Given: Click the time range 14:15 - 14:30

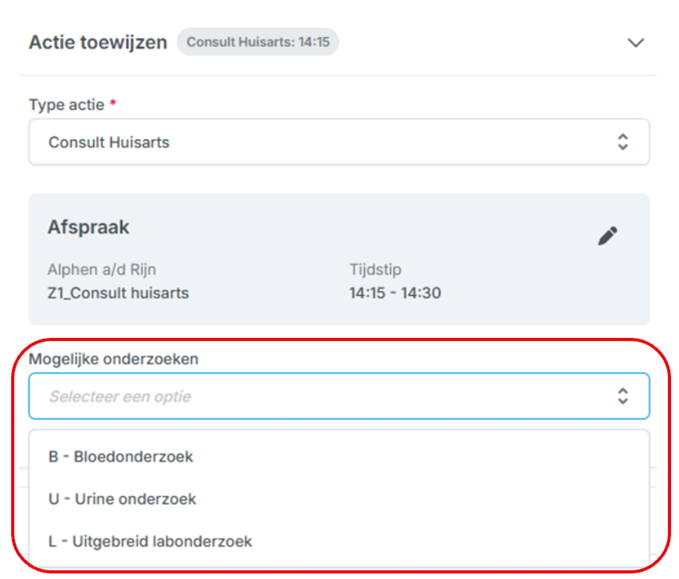Looking at the screenshot, I should pyautogui.click(x=395, y=293).
